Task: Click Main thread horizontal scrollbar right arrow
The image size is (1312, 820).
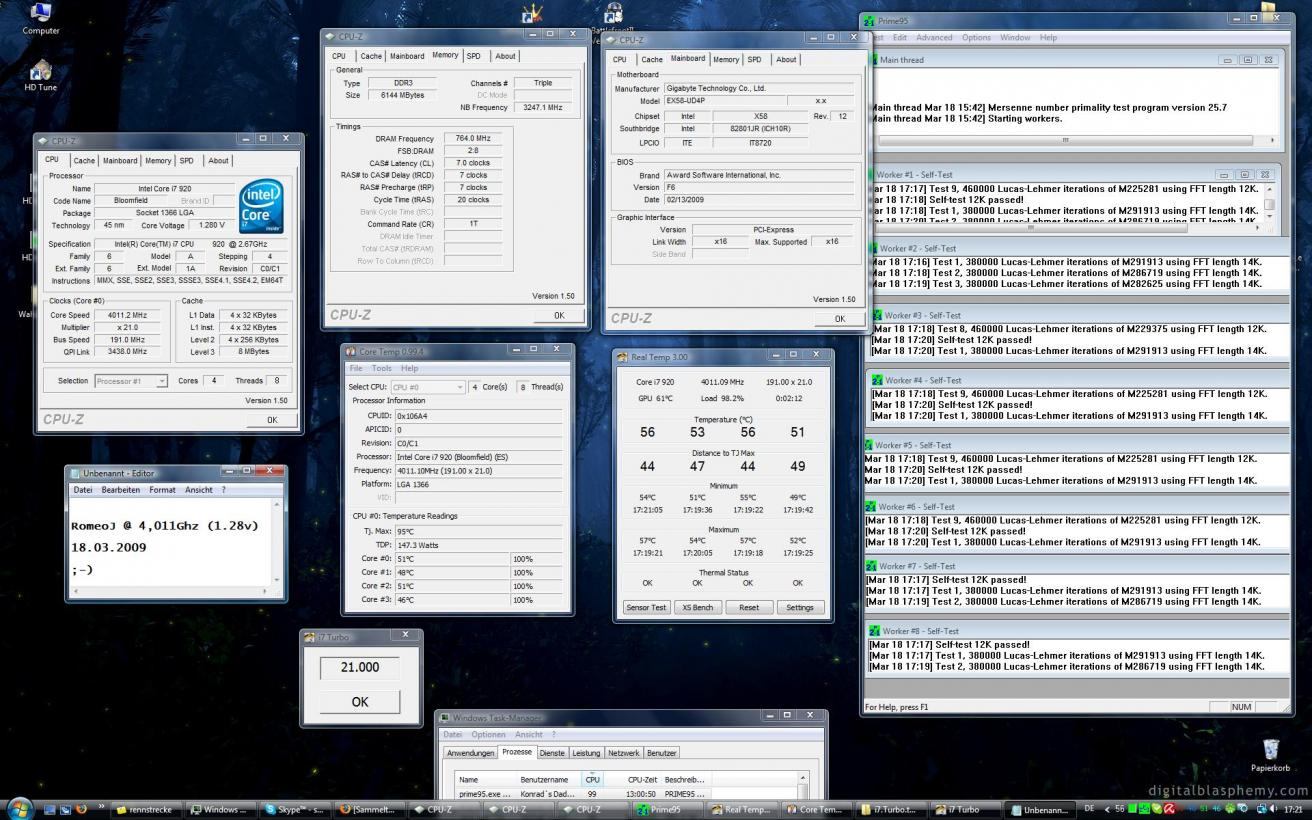Action: [x=1272, y=140]
